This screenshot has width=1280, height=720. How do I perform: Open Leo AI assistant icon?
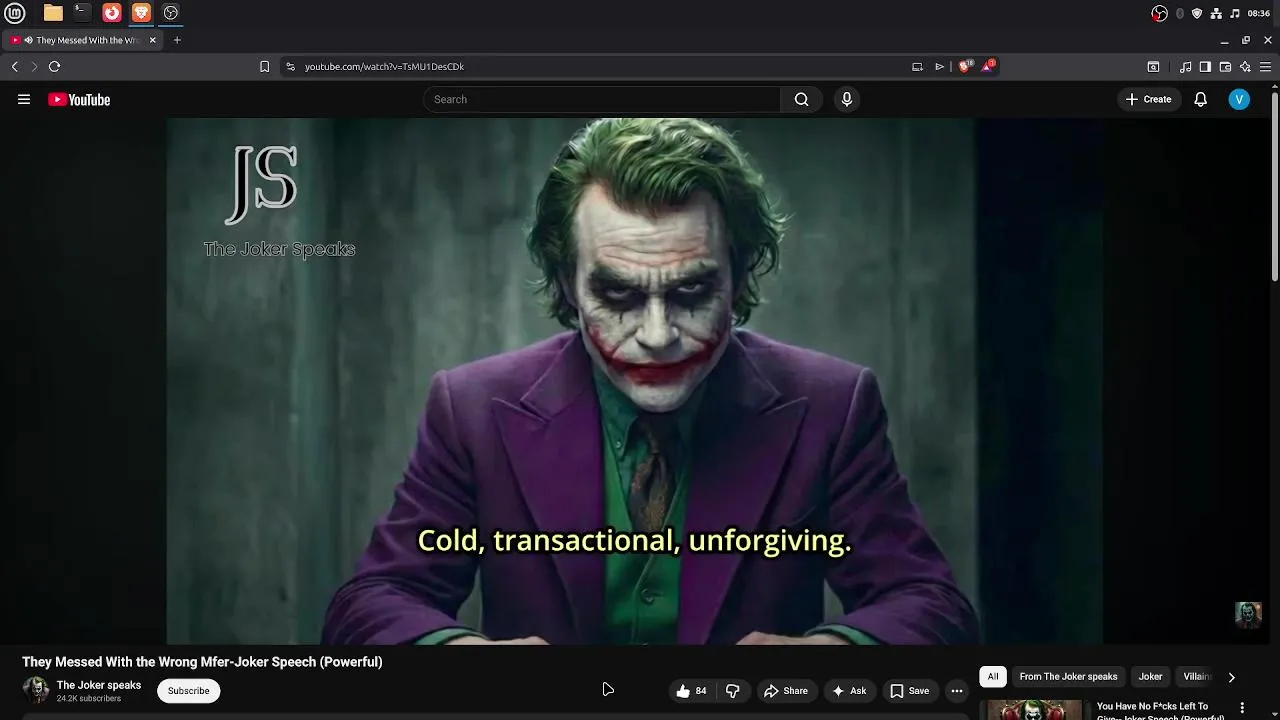point(1245,66)
